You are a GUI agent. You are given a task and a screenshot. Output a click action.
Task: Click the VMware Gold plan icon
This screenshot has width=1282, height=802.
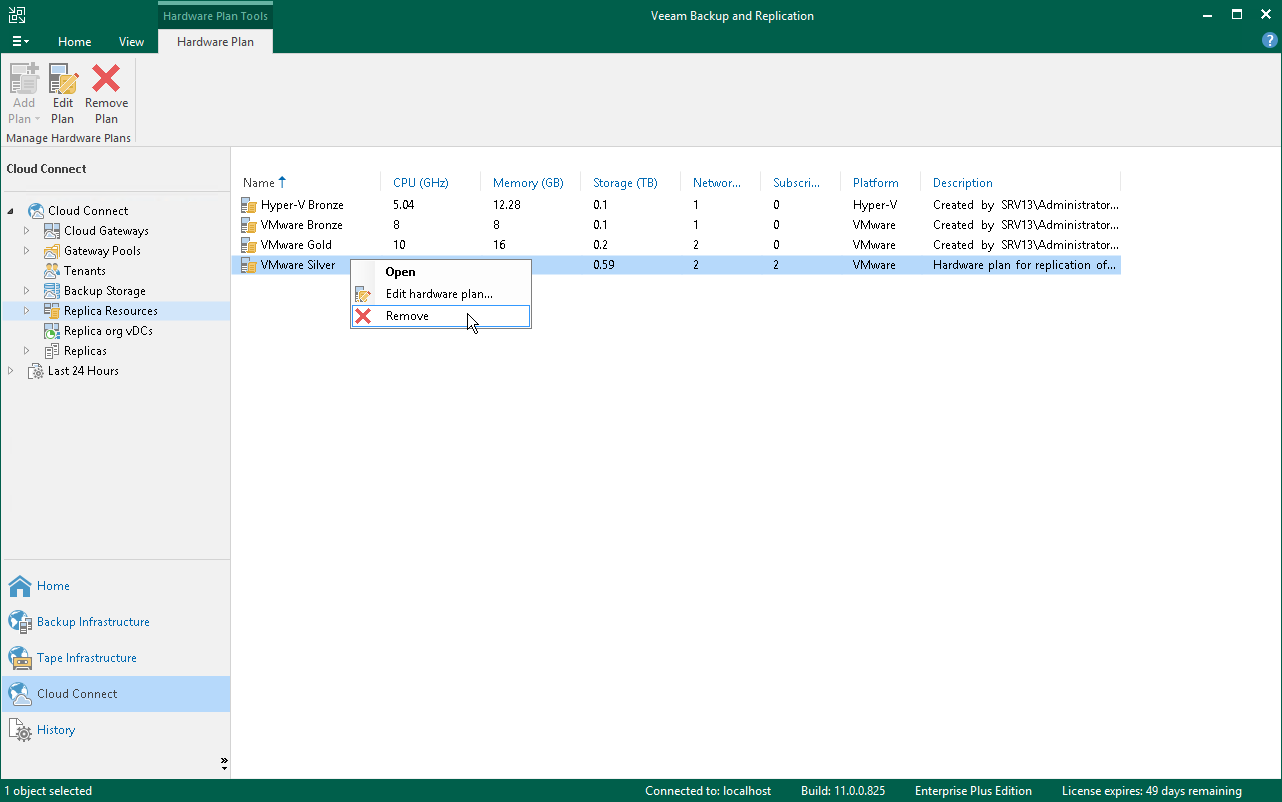click(249, 245)
